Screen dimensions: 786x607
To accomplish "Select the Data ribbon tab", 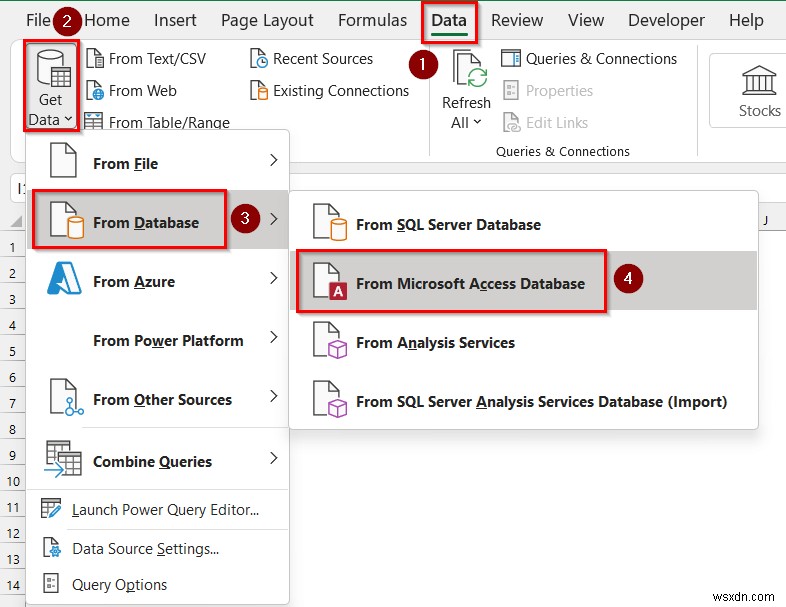I will click(x=449, y=21).
